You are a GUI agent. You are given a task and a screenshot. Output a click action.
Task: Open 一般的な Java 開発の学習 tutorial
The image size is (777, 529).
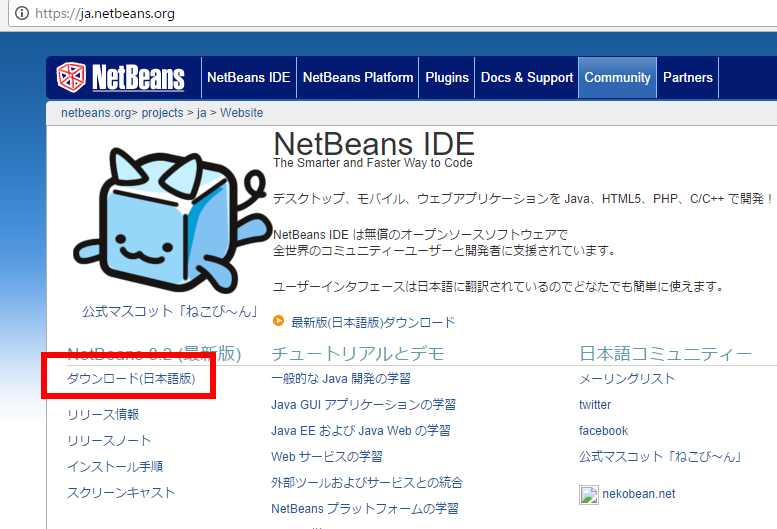[x=341, y=379]
